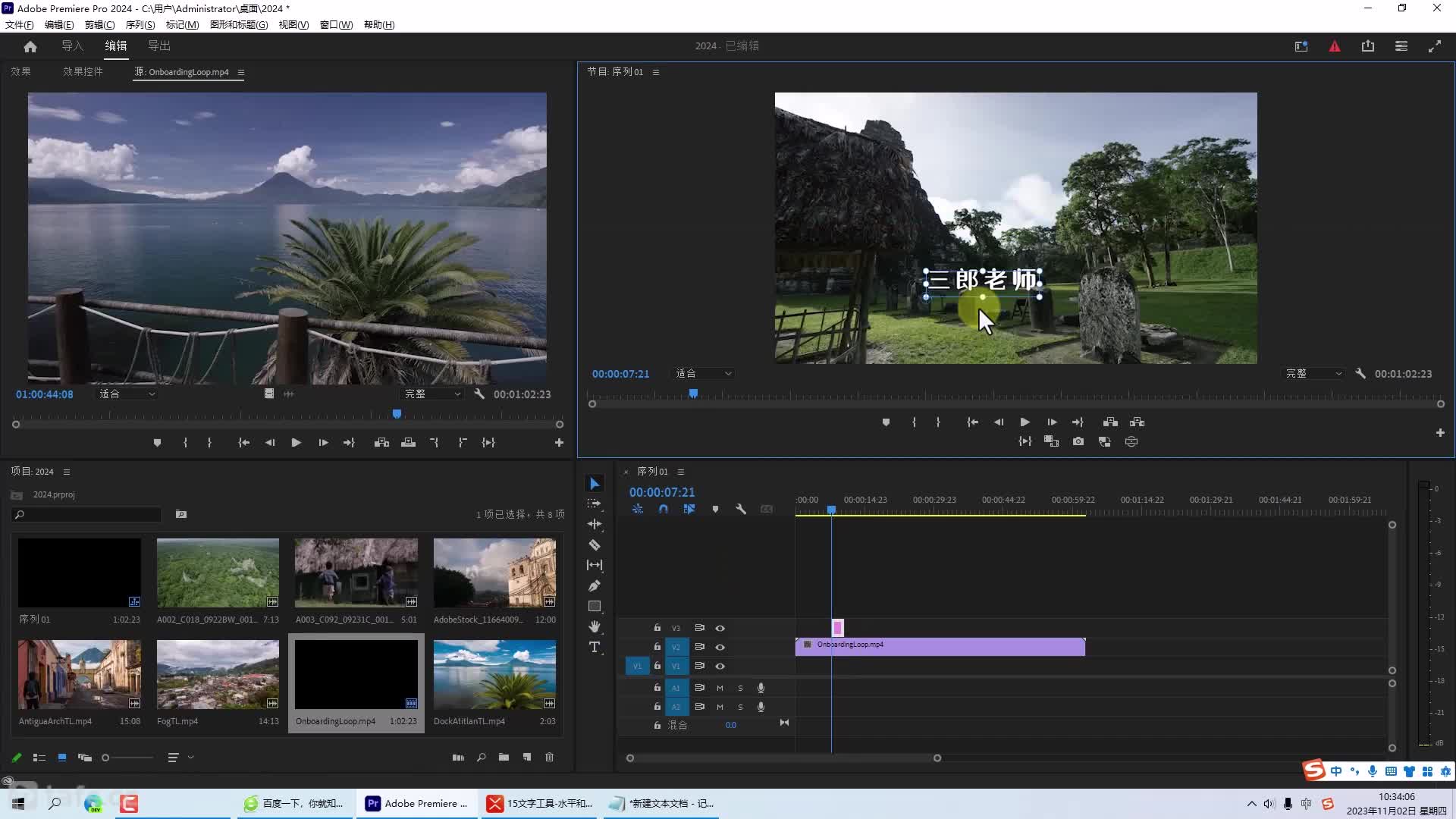Viewport: 1456px width, 819px height.
Task: Open timeline panel menu next to 序列 01
Action: [681, 472]
